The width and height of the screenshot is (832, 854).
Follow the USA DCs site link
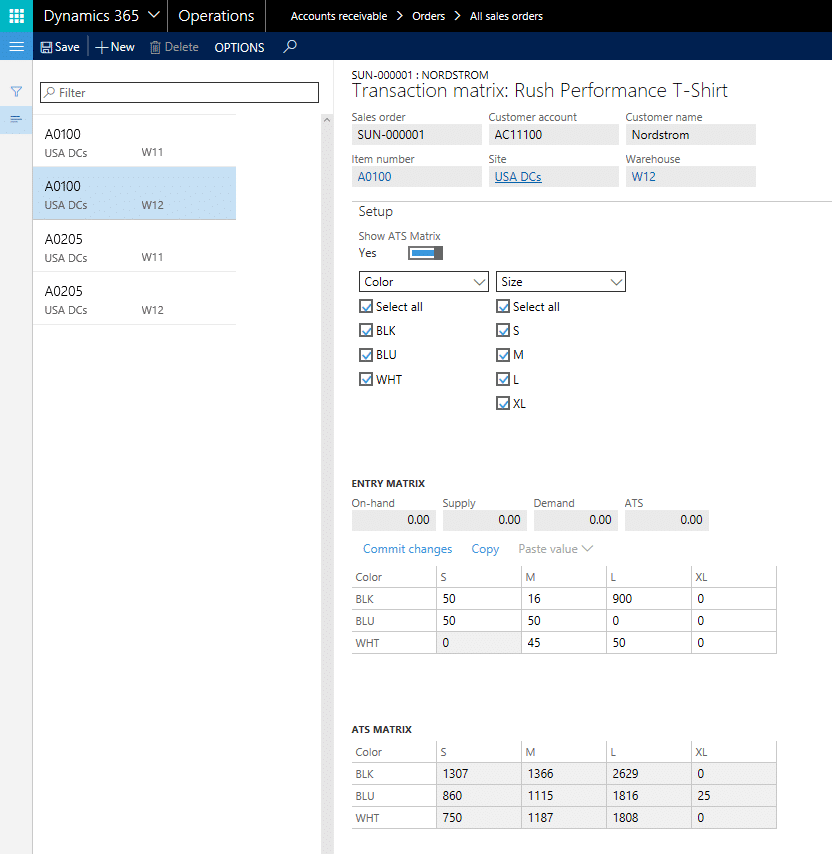pyautogui.click(x=518, y=177)
